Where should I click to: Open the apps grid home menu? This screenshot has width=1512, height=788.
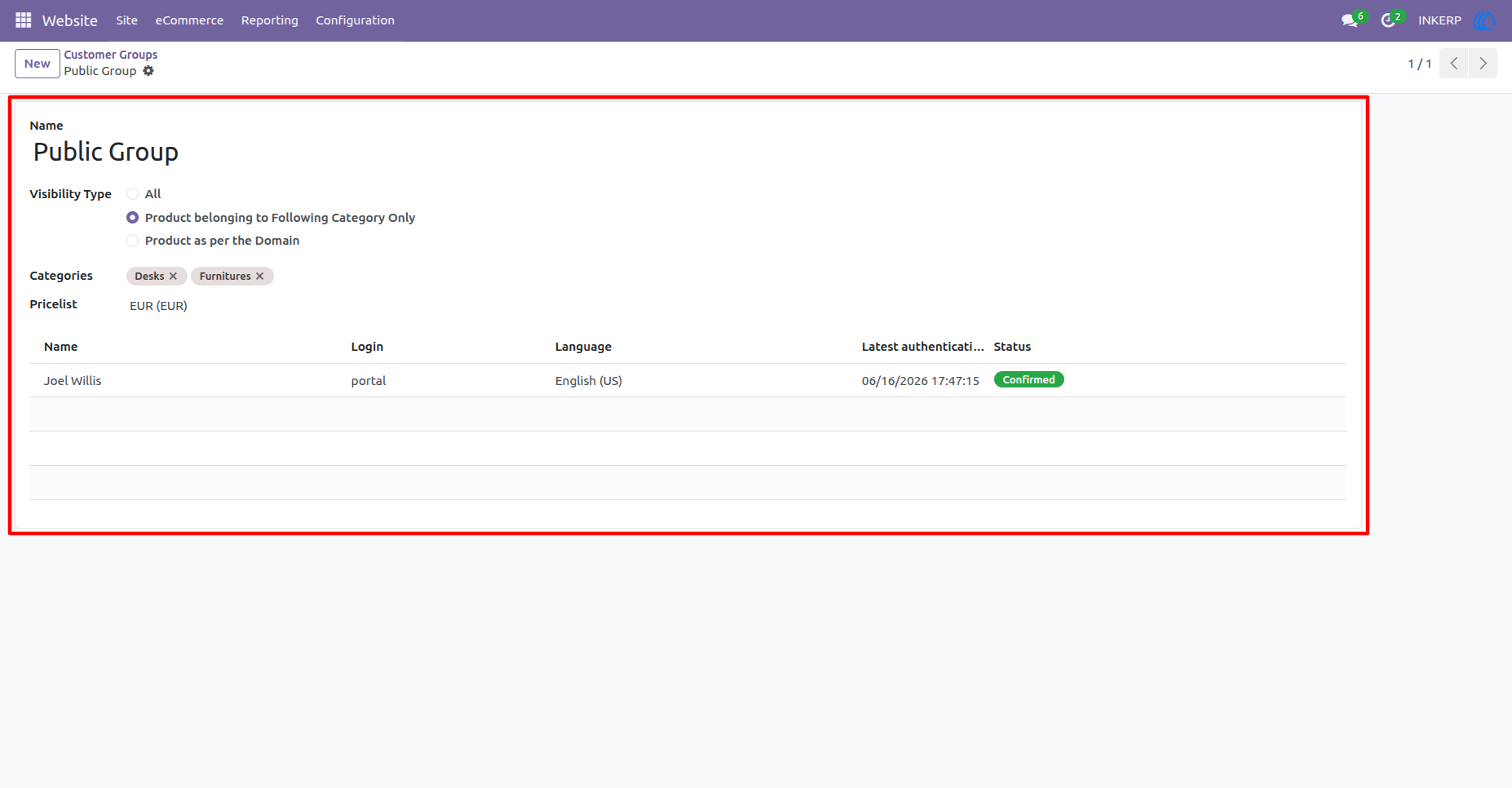(23, 20)
